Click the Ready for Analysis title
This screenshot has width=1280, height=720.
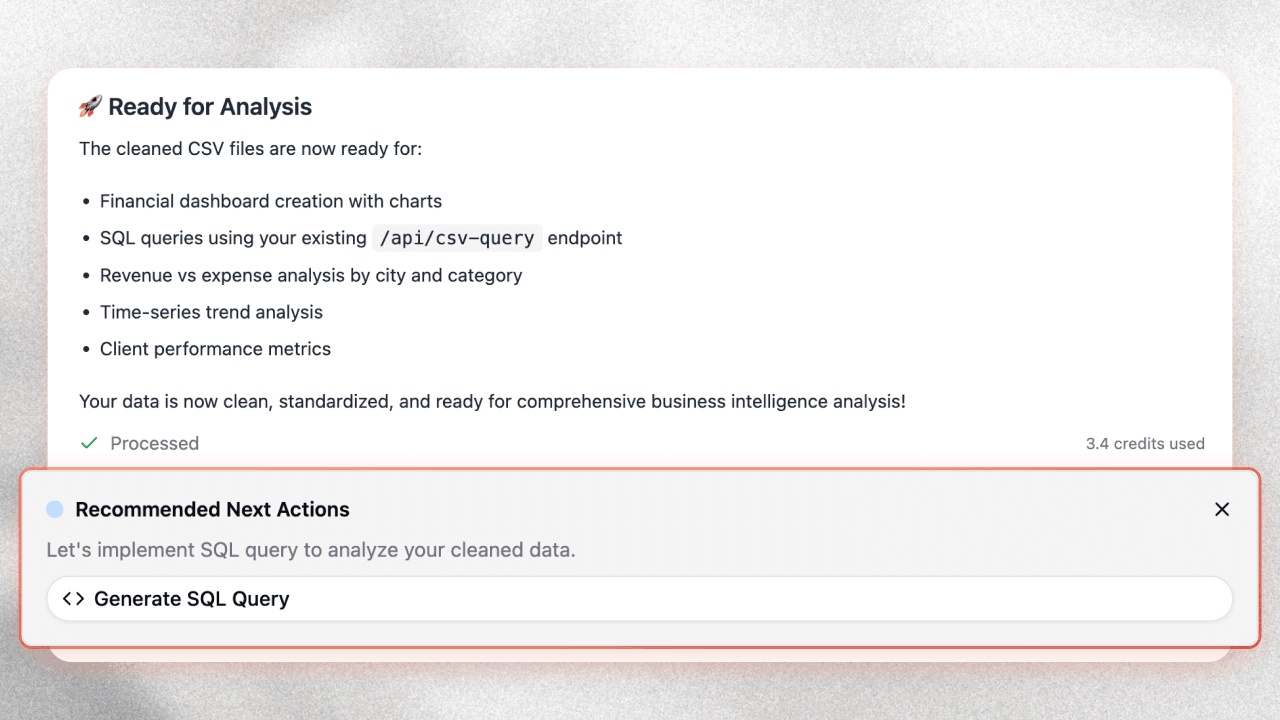pos(212,106)
